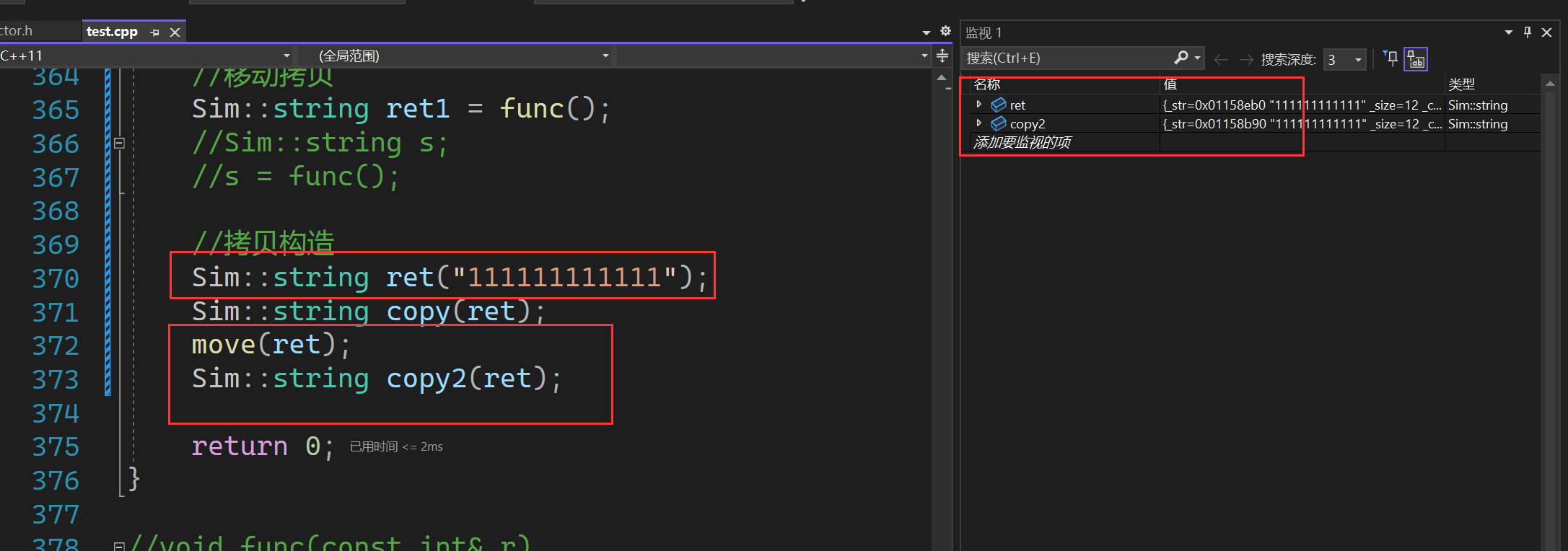Click the Sim::string type of copy2

(x=1478, y=124)
